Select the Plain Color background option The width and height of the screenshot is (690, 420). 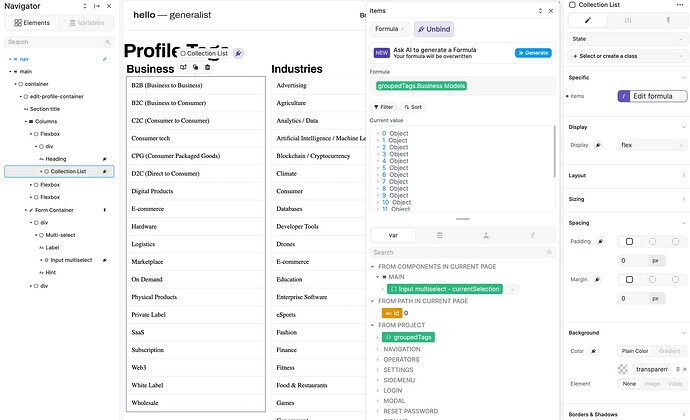(637, 351)
